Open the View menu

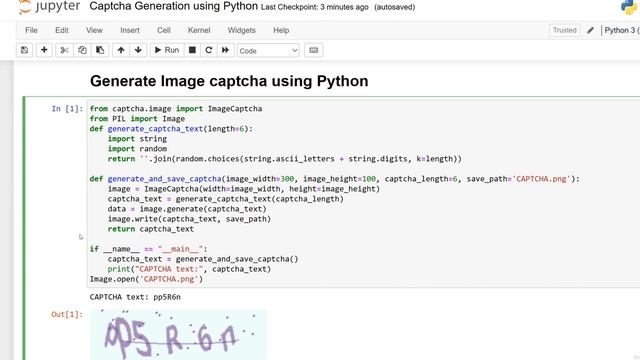[x=94, y=30]
